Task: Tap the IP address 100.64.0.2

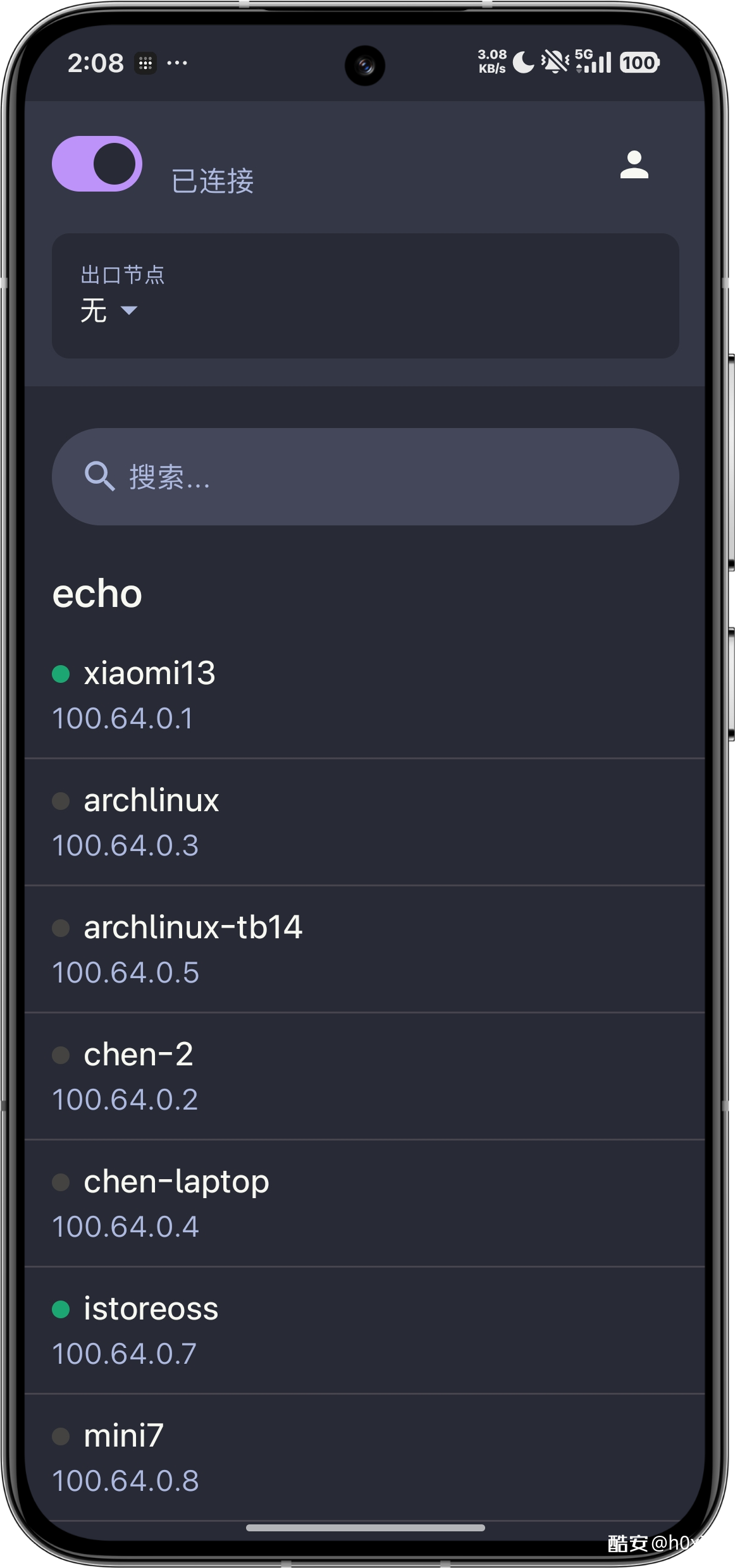Action: coord(125,1099)
